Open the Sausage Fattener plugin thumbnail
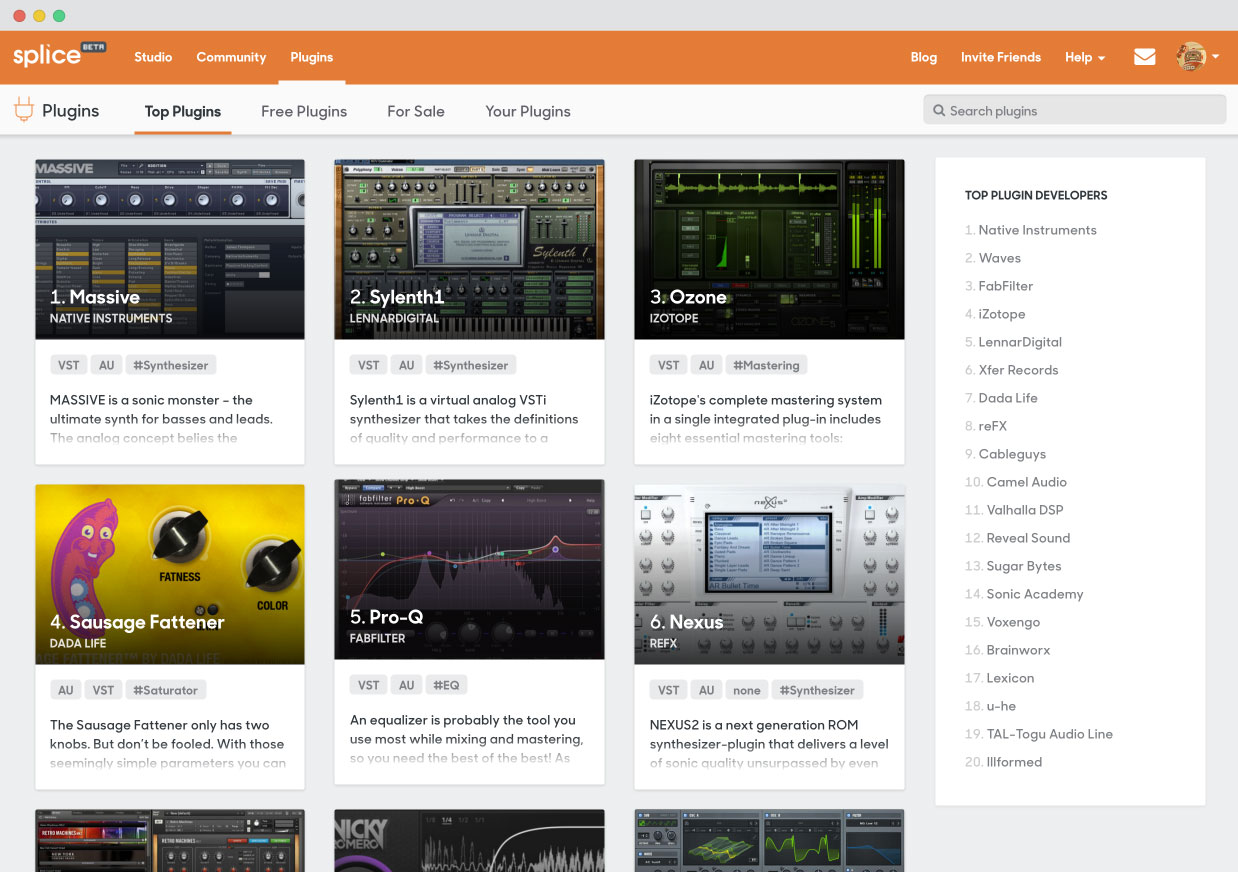The width and height of the screenshot is (1238, 872). (170, 574)
